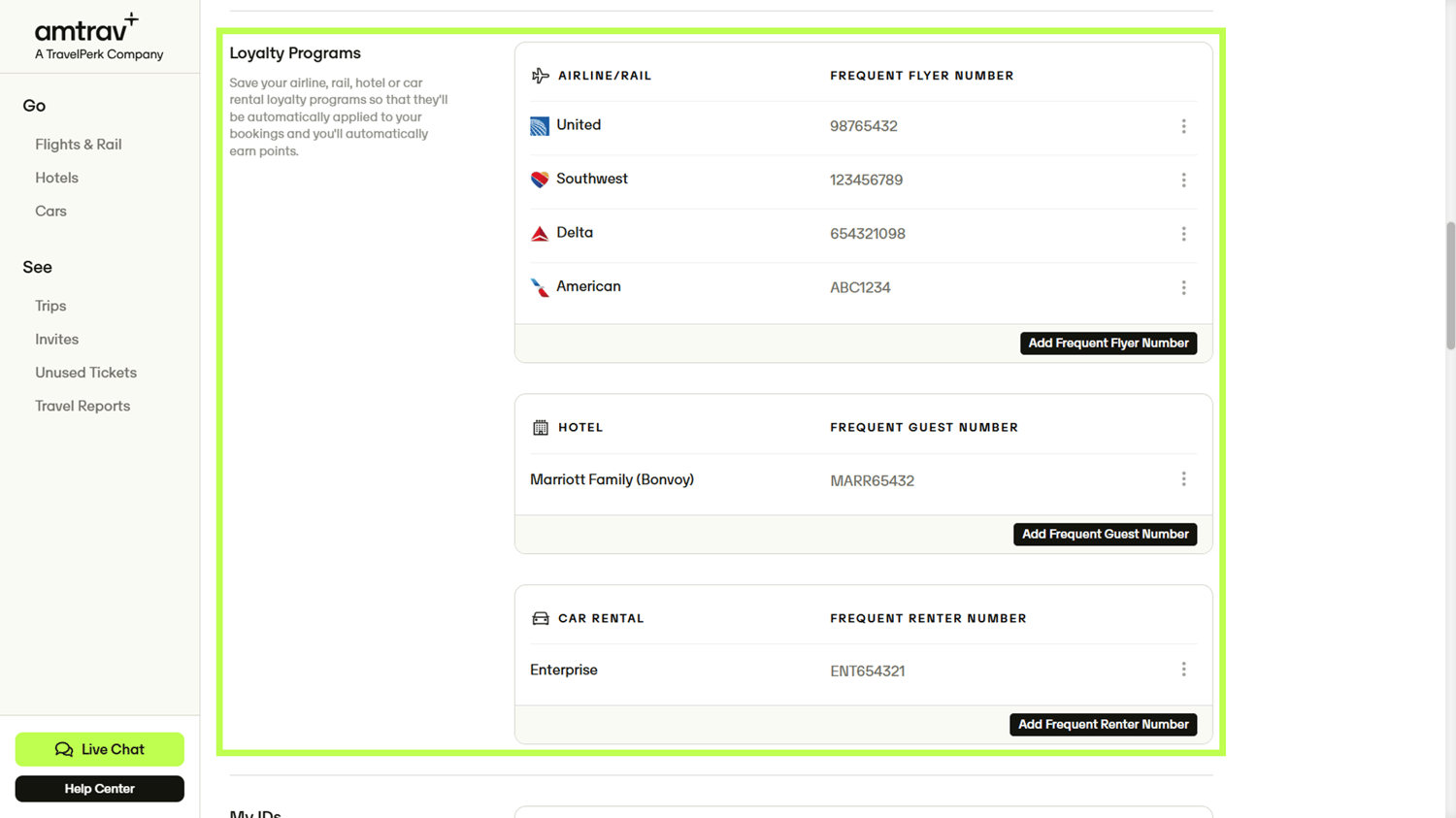Select the Delta airline logo
Viewport: 1456px width, 818px height.
pos(540,233)
